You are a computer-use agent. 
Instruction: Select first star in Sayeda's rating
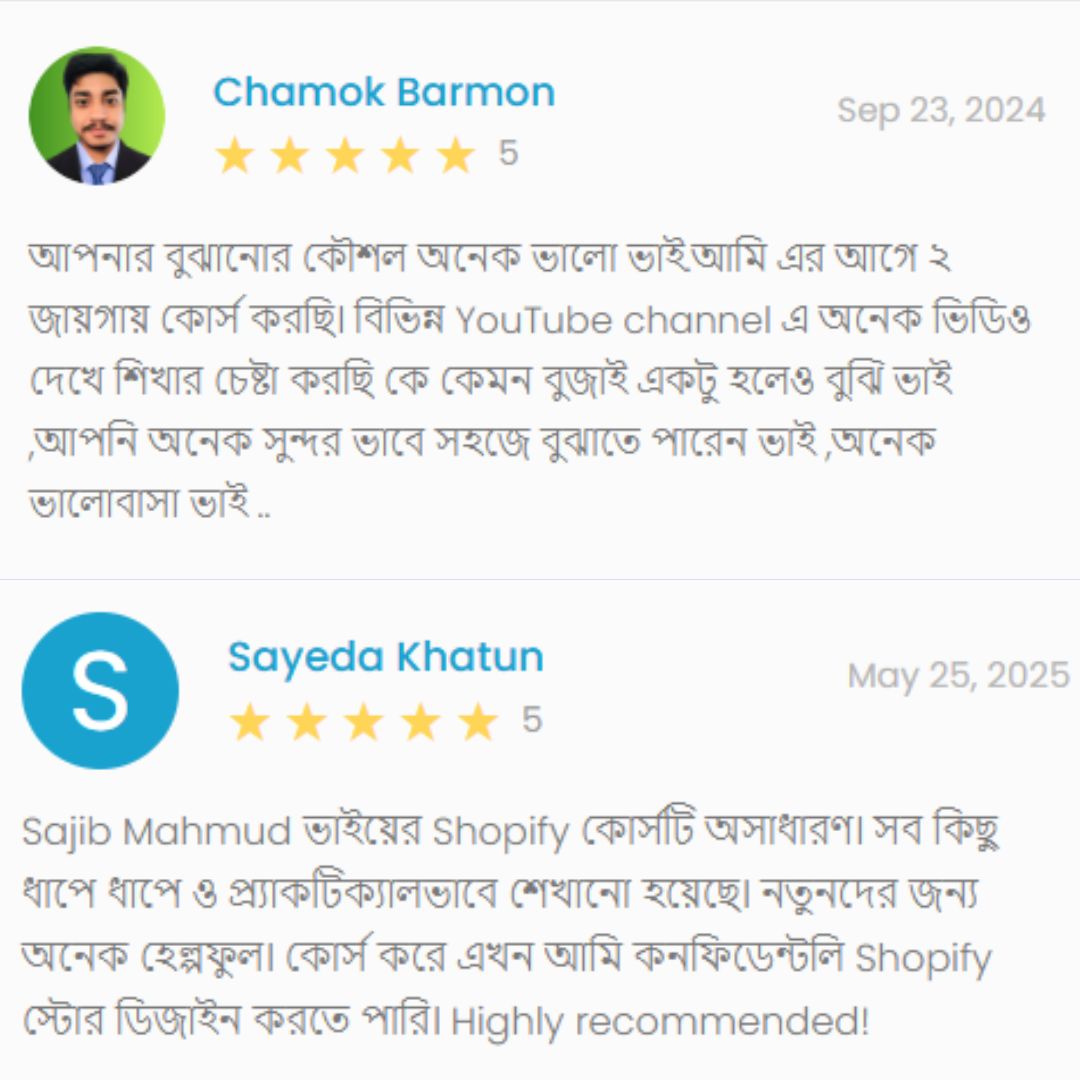pos(249,722)
